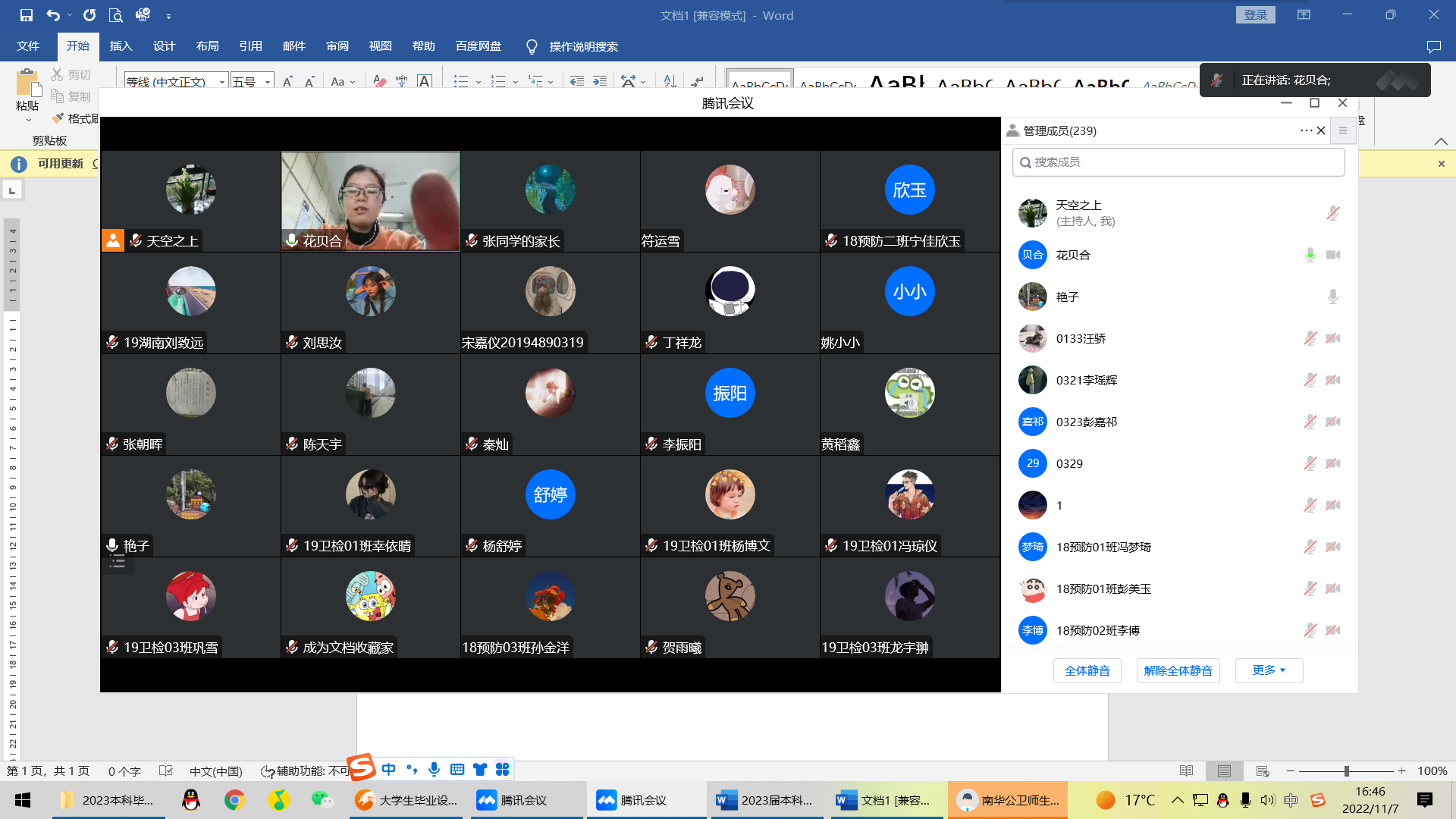Click the 搜索成员 search field
The height and width of the screenshot is (819, 1456).
click(1178, 162)
